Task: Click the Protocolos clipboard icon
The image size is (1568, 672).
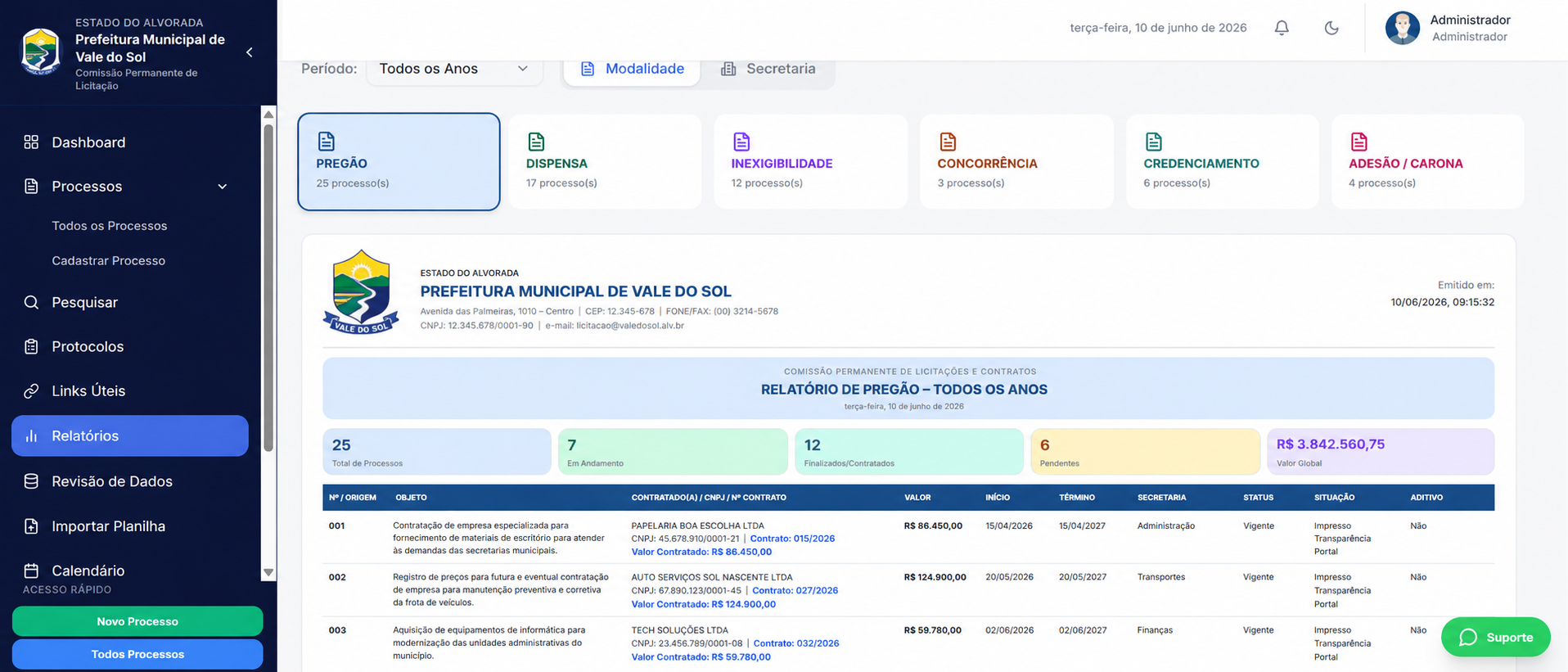Action: click(x=31, y=347)
